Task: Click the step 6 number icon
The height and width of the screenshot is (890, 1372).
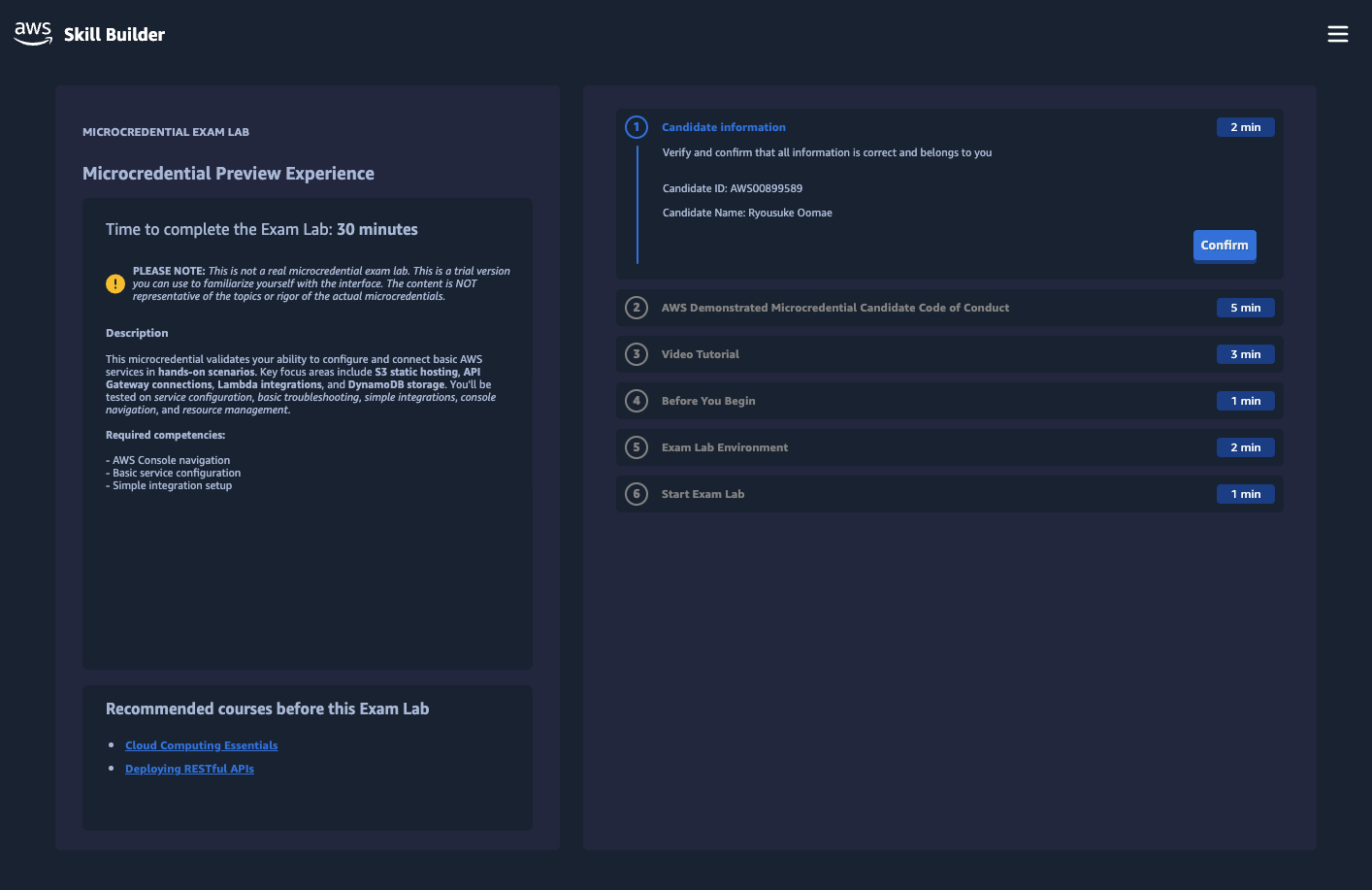Action: click(637, 494)
